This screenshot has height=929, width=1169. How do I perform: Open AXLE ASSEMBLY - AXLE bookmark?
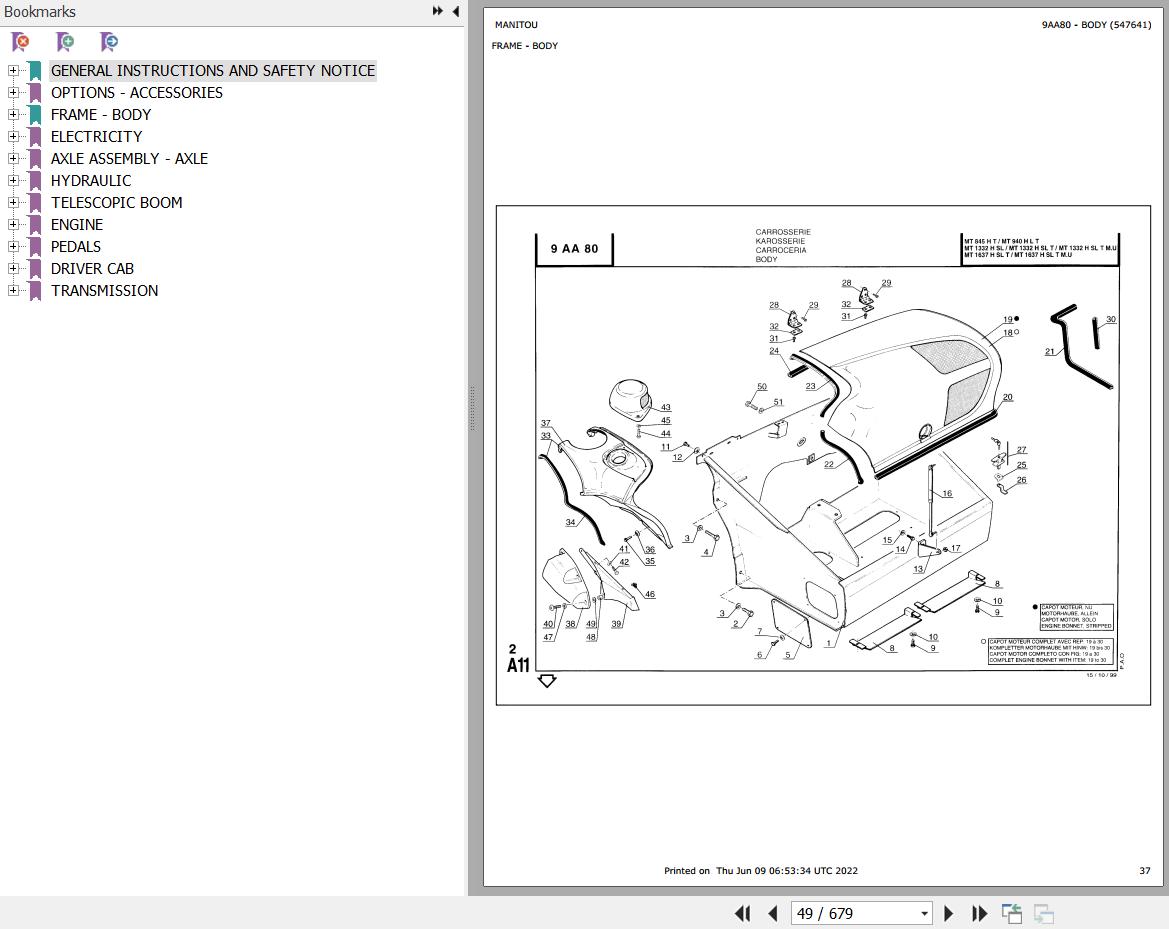pos(129,159)
